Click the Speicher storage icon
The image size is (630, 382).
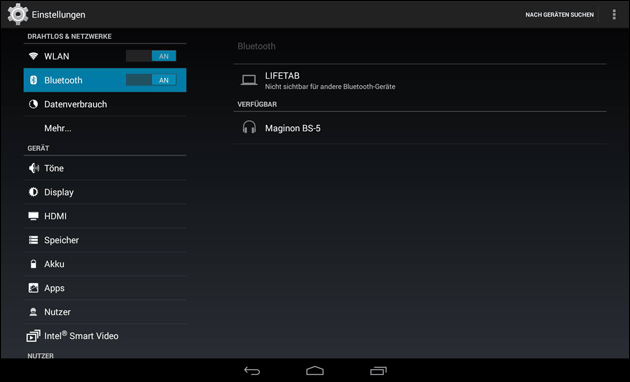click(x=33, y=240)
